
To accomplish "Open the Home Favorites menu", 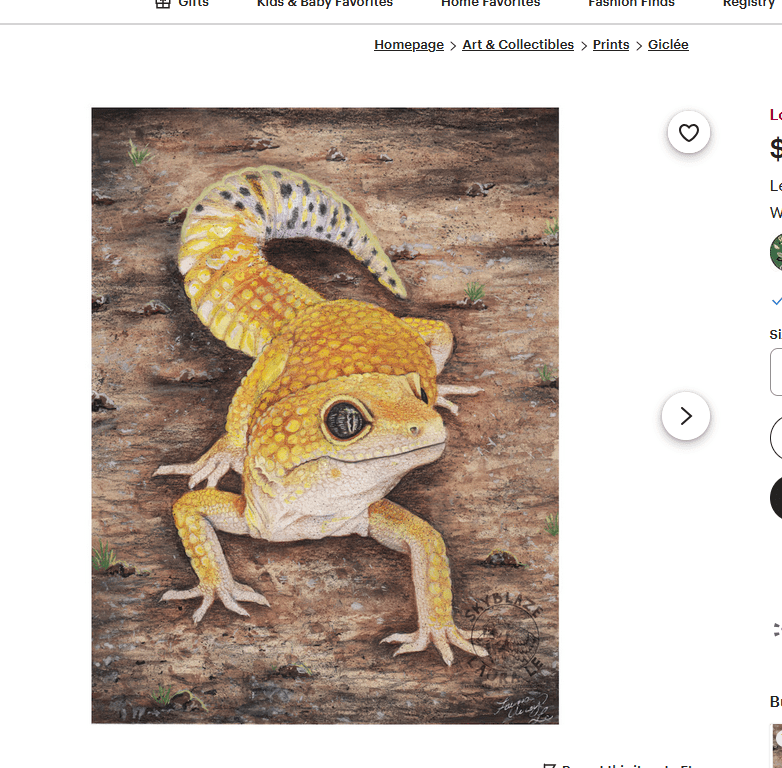I will pos(490,4).
